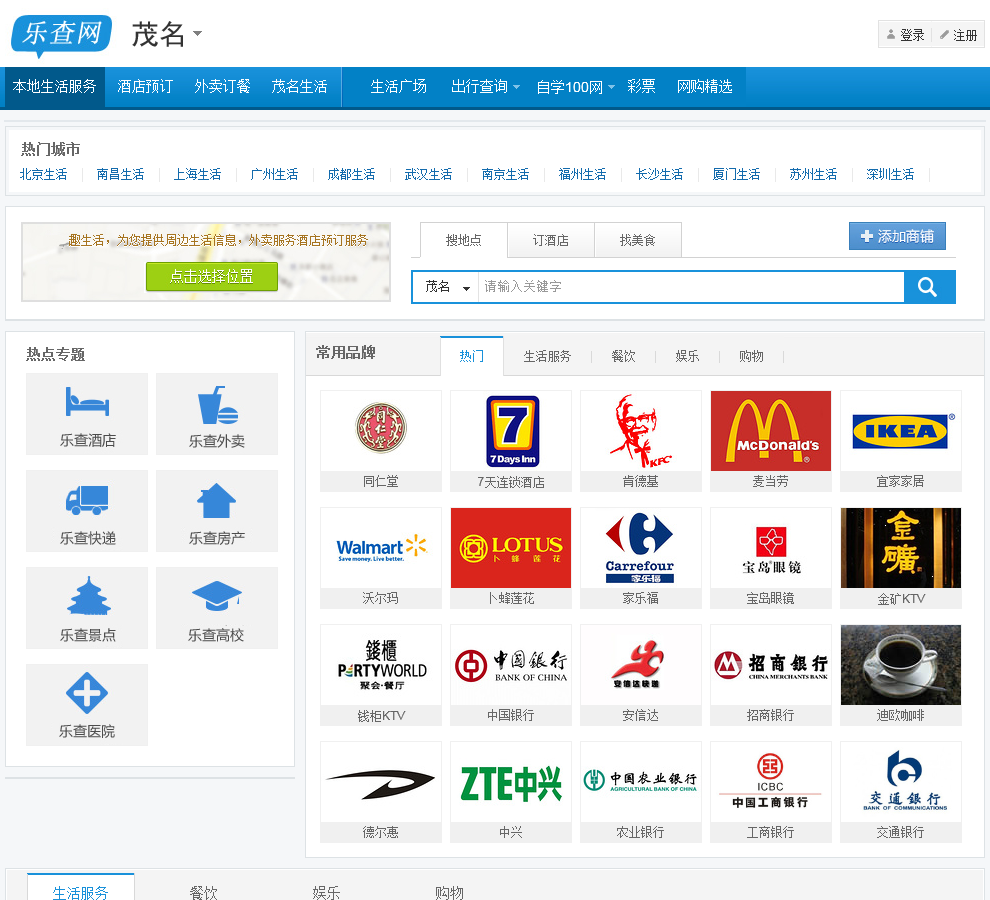
Task: Open the 厦门生活 city link
Action: click(736, 174)
